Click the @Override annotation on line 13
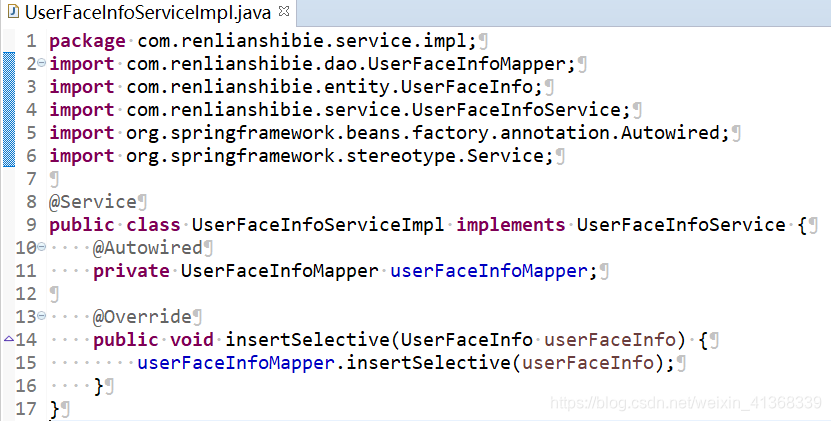The height and width of the screenshot is (421, 831). 143,317
